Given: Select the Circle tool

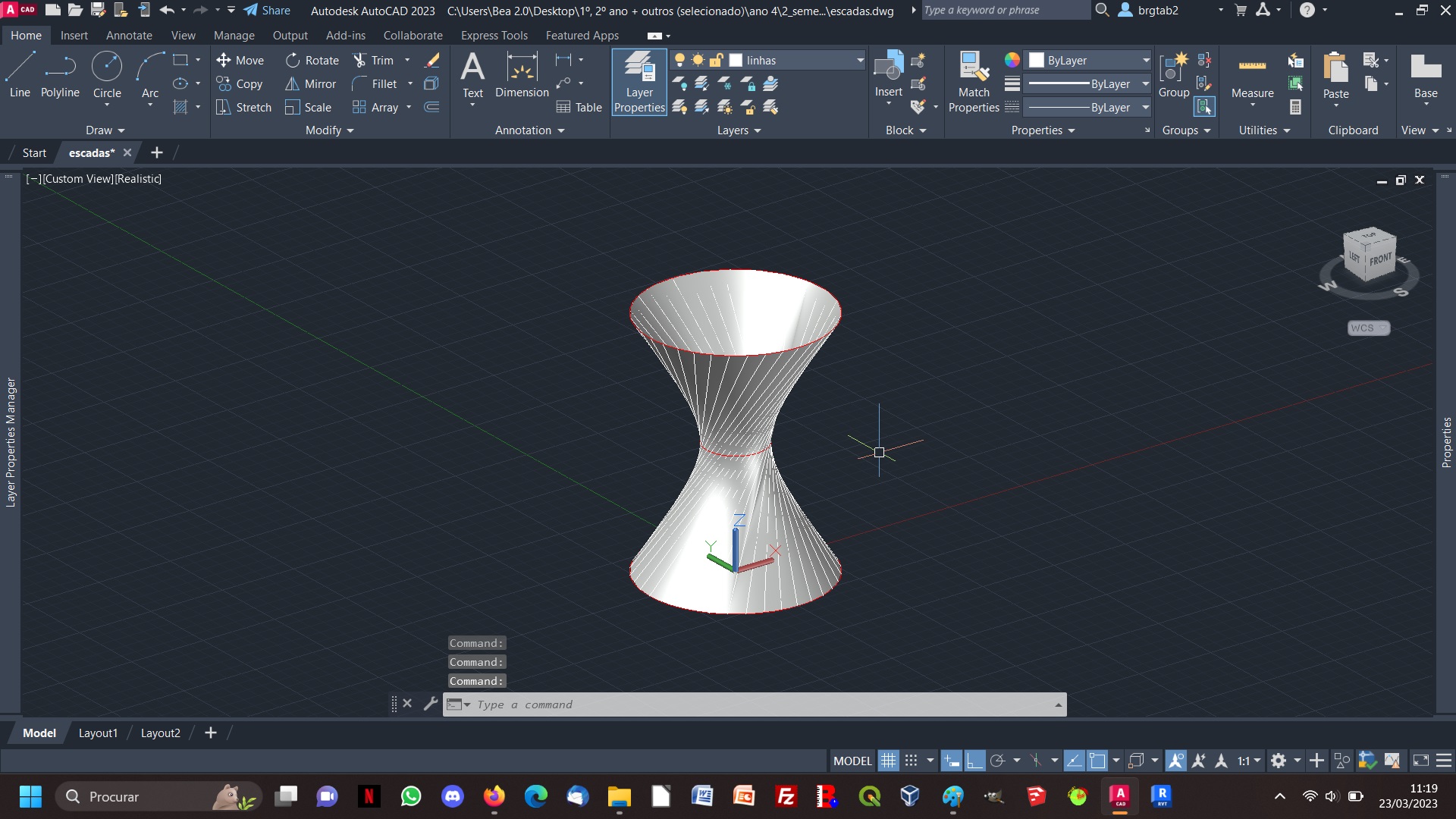Looking at the screenshot, I should tap(107, 74).
